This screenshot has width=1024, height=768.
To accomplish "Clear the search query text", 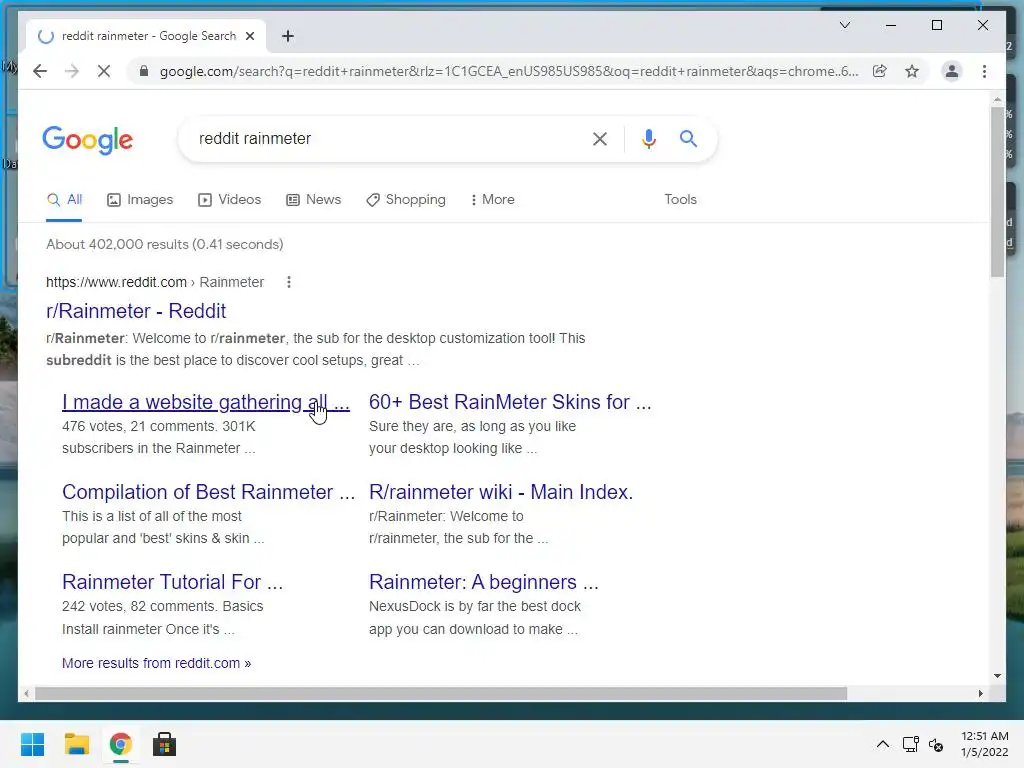I will point(600,138).
